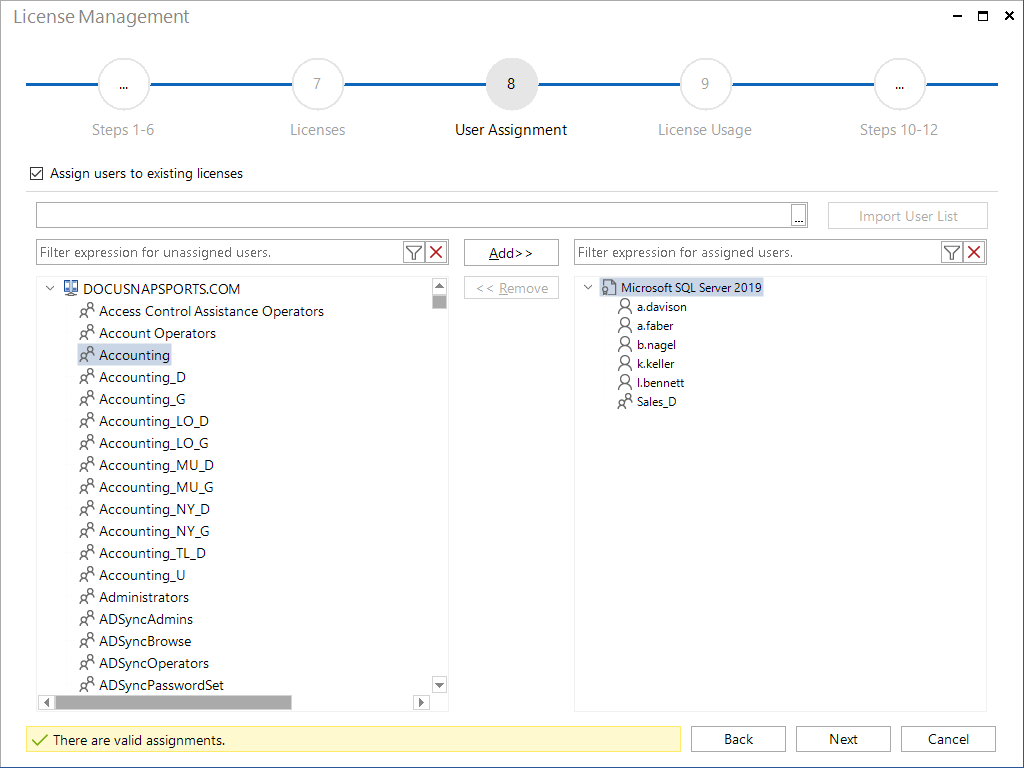Click the group icon next to Accounting_U

pyautogui.click(x=87, y=575)
